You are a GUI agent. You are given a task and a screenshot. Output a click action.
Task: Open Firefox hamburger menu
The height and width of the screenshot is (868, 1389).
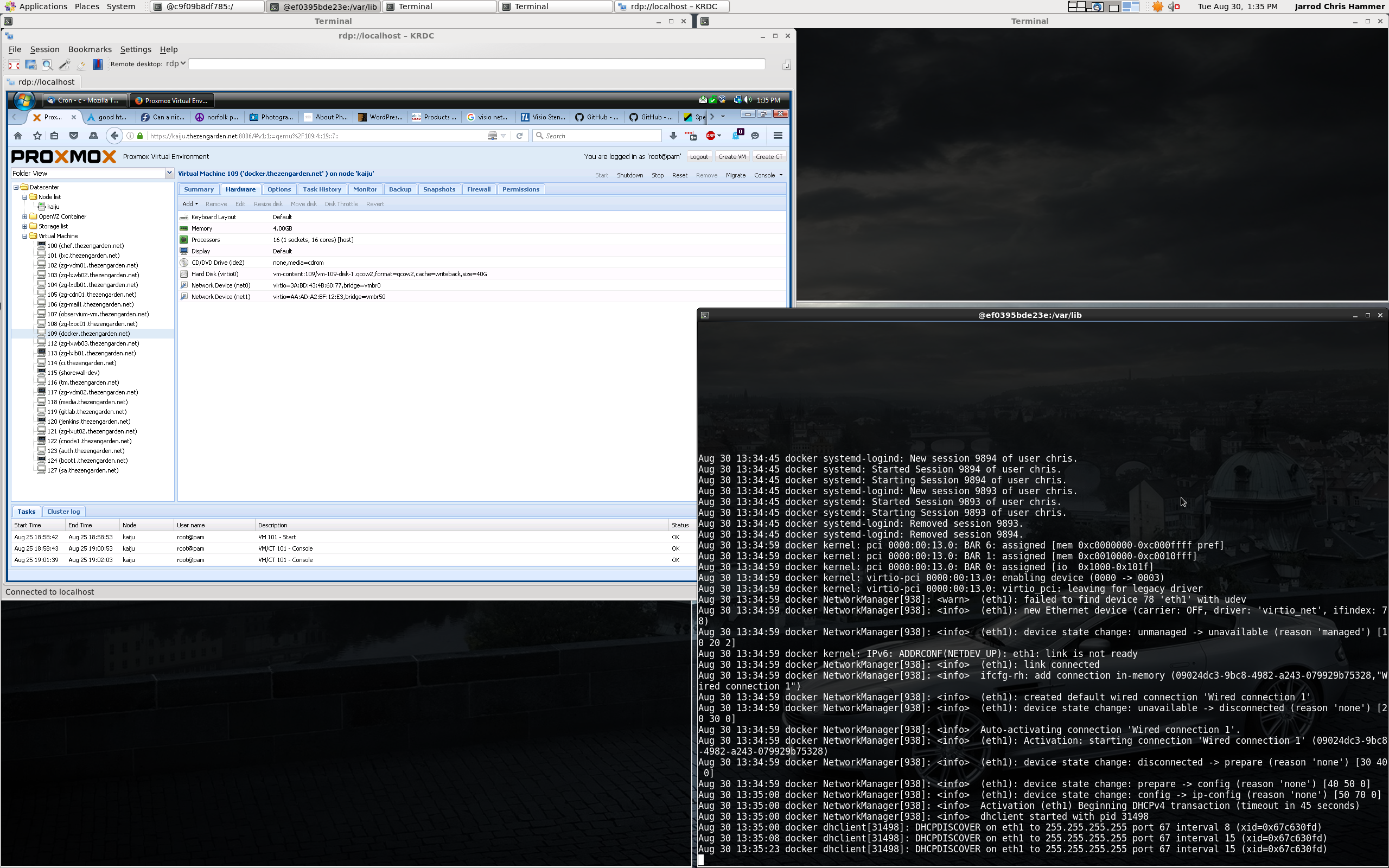click(x=778, y=136)
